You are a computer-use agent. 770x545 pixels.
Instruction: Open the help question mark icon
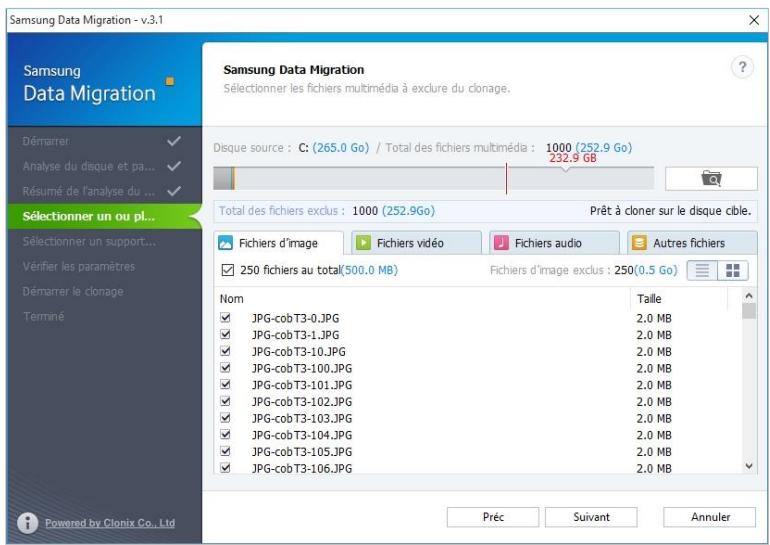[x=742, y=67]
